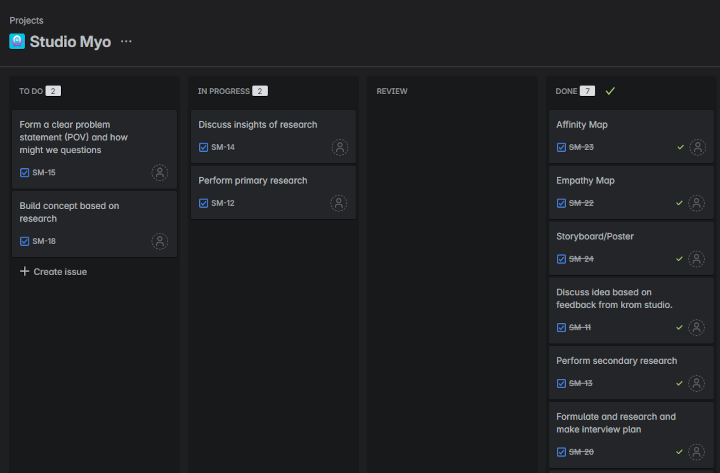Image resolution: width=720 pixels, height=473 pixels.
Task: Open the SM-18 issue key link
Action: tap(44, 241)
